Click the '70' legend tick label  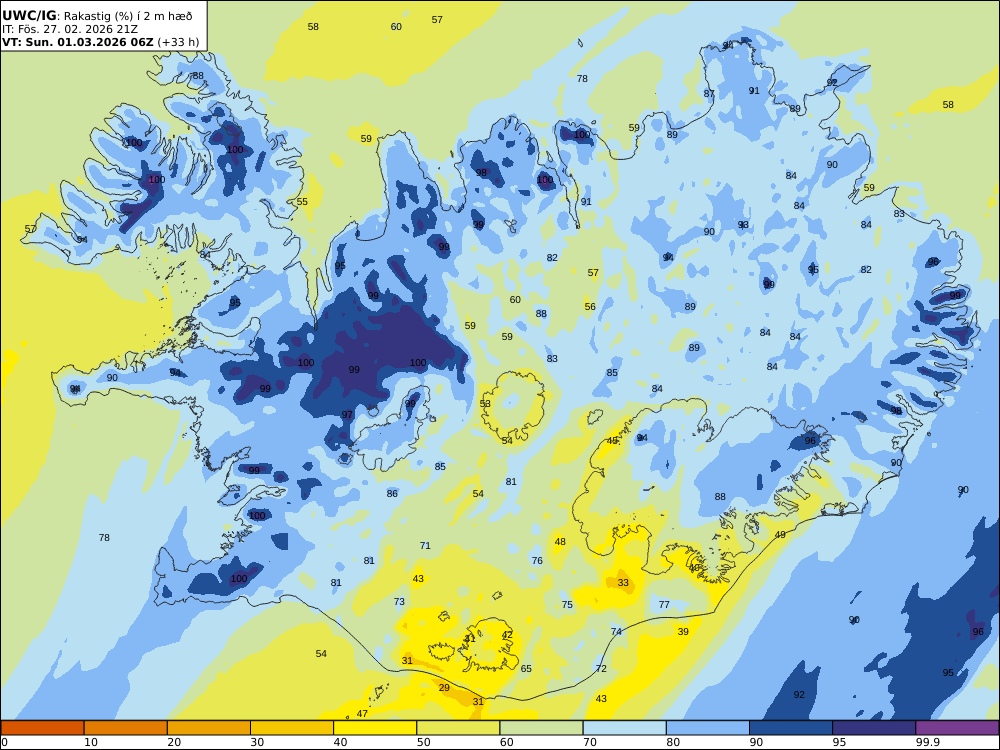click(x=590, y=742)
